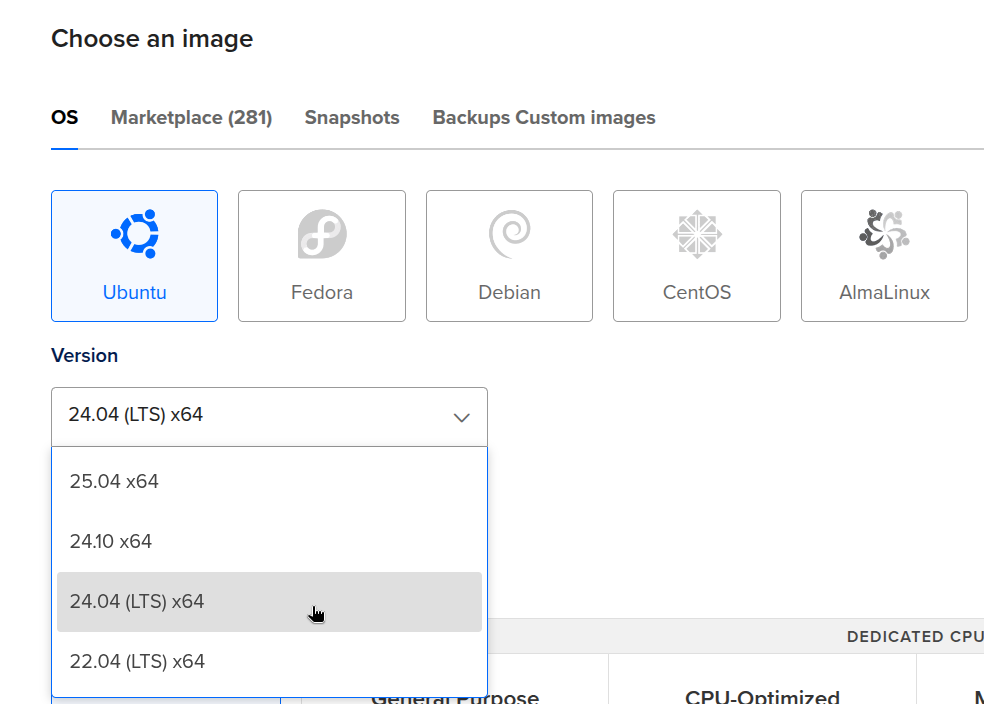Open the Backups tab
Image resolution: width=984 pixels, height=704 pixels.
[x=471, y=117]
